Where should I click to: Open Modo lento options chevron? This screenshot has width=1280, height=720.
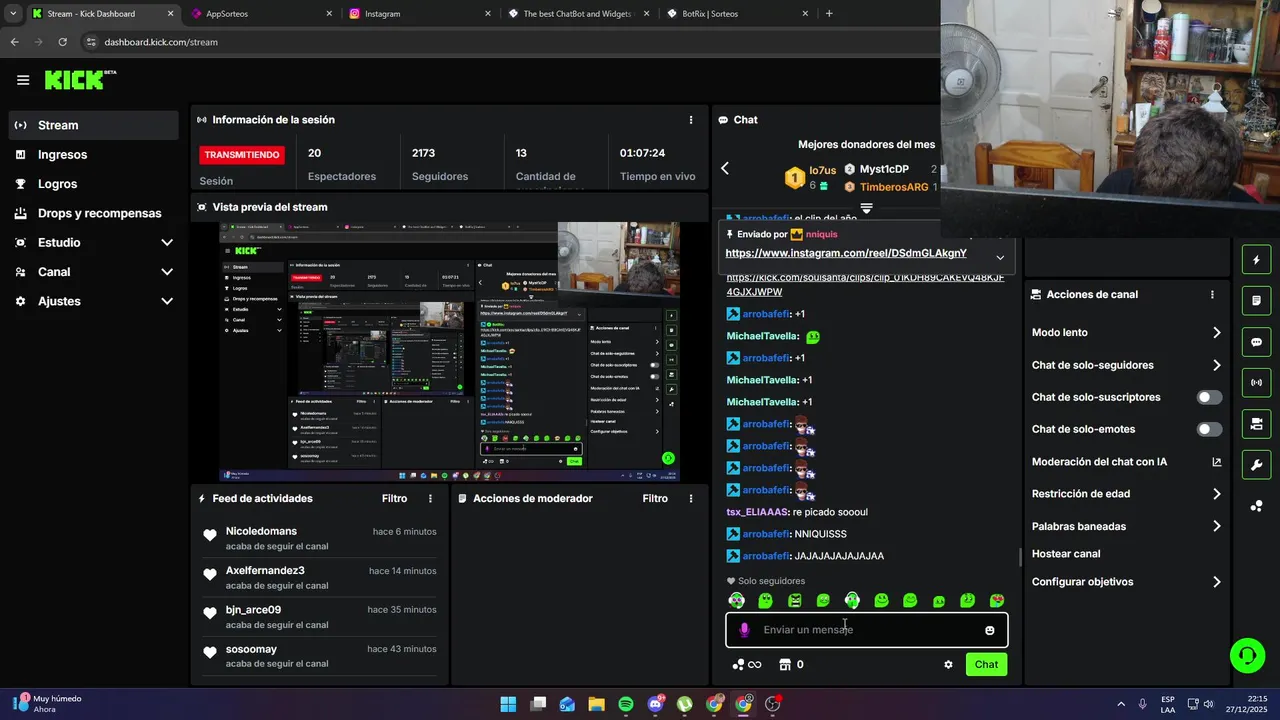1217,333
